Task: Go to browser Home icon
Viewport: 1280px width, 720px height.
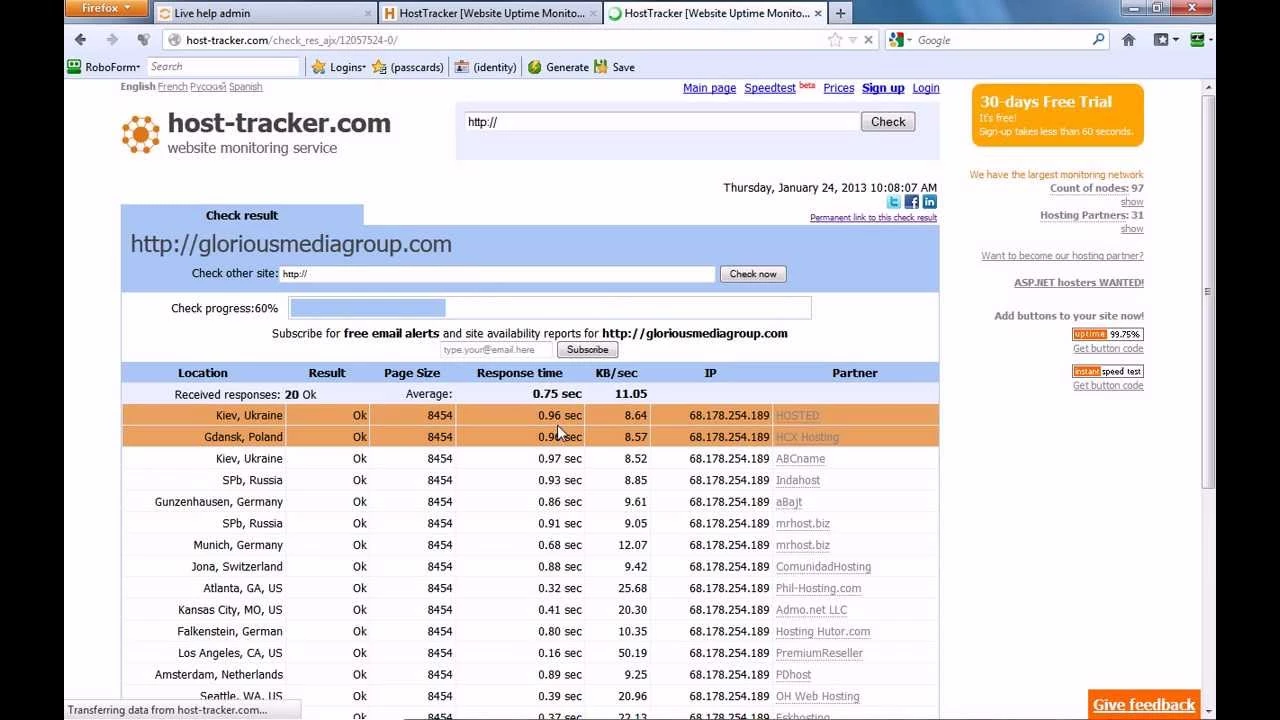Action: click(x=1128, y=40)
